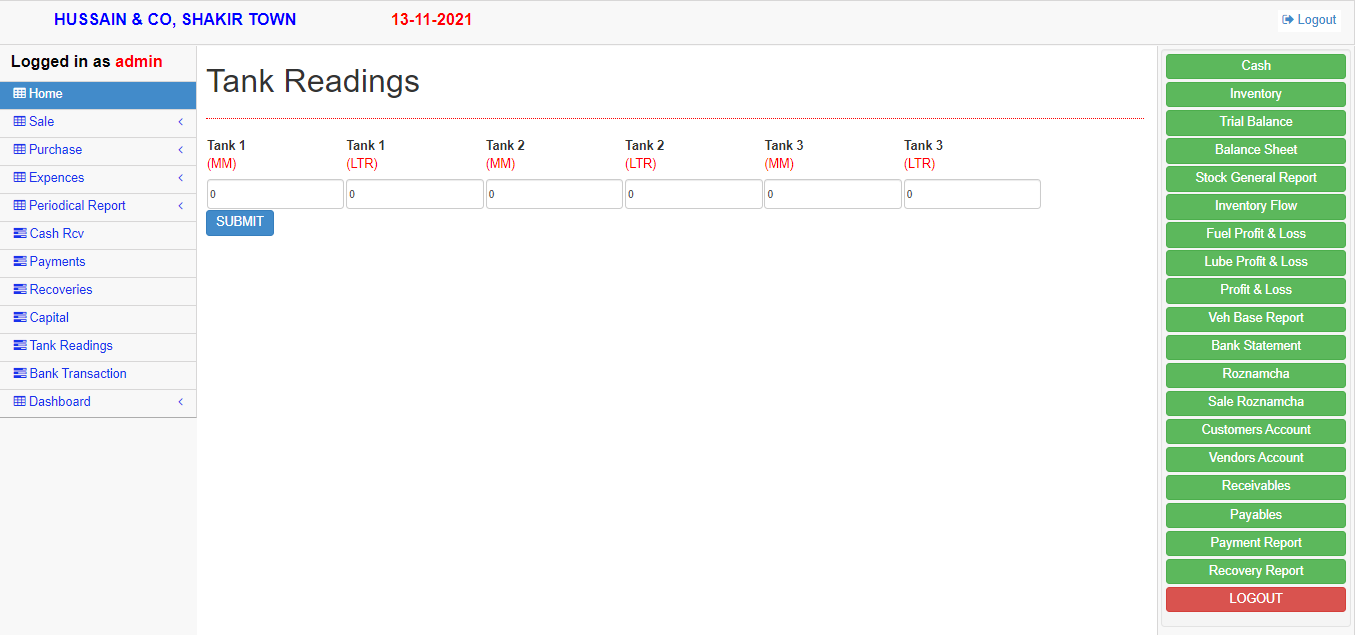The height and width of the screenshot is (642, 1364).
Task: Select the Tank 2 (MM) reading field
Action: (x=554, y=194)
